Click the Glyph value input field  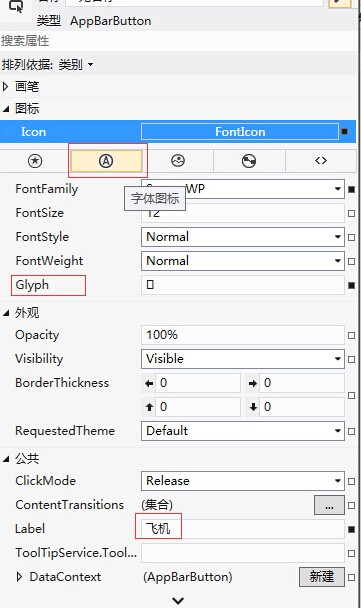point(243,285)
